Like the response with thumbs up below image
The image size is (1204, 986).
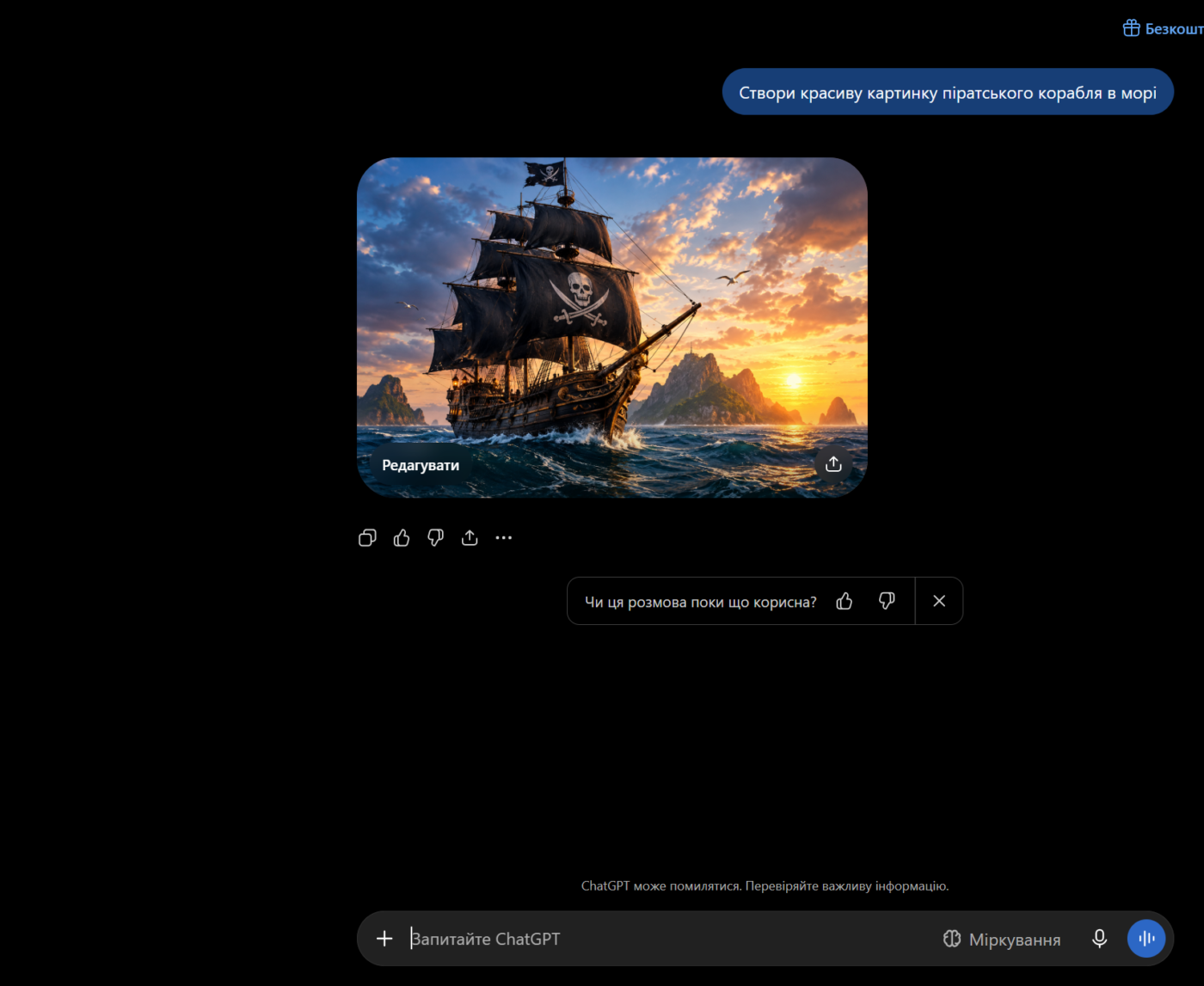click(x=402, y=538)
